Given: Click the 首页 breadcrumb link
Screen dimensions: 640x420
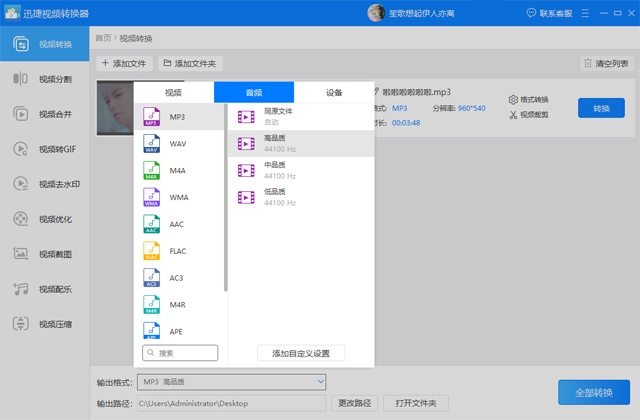Looking at the screenshot, I should (103, 38).
